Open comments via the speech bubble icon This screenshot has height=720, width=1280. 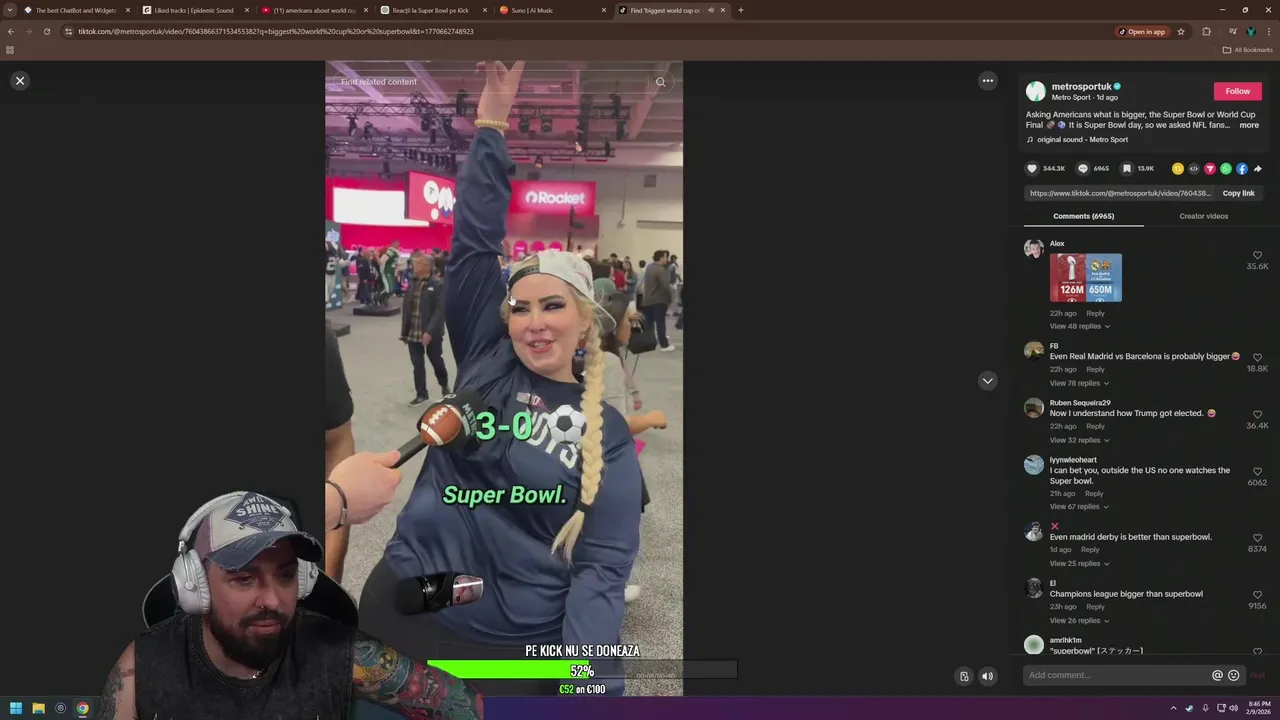[x=1083, y=169]
